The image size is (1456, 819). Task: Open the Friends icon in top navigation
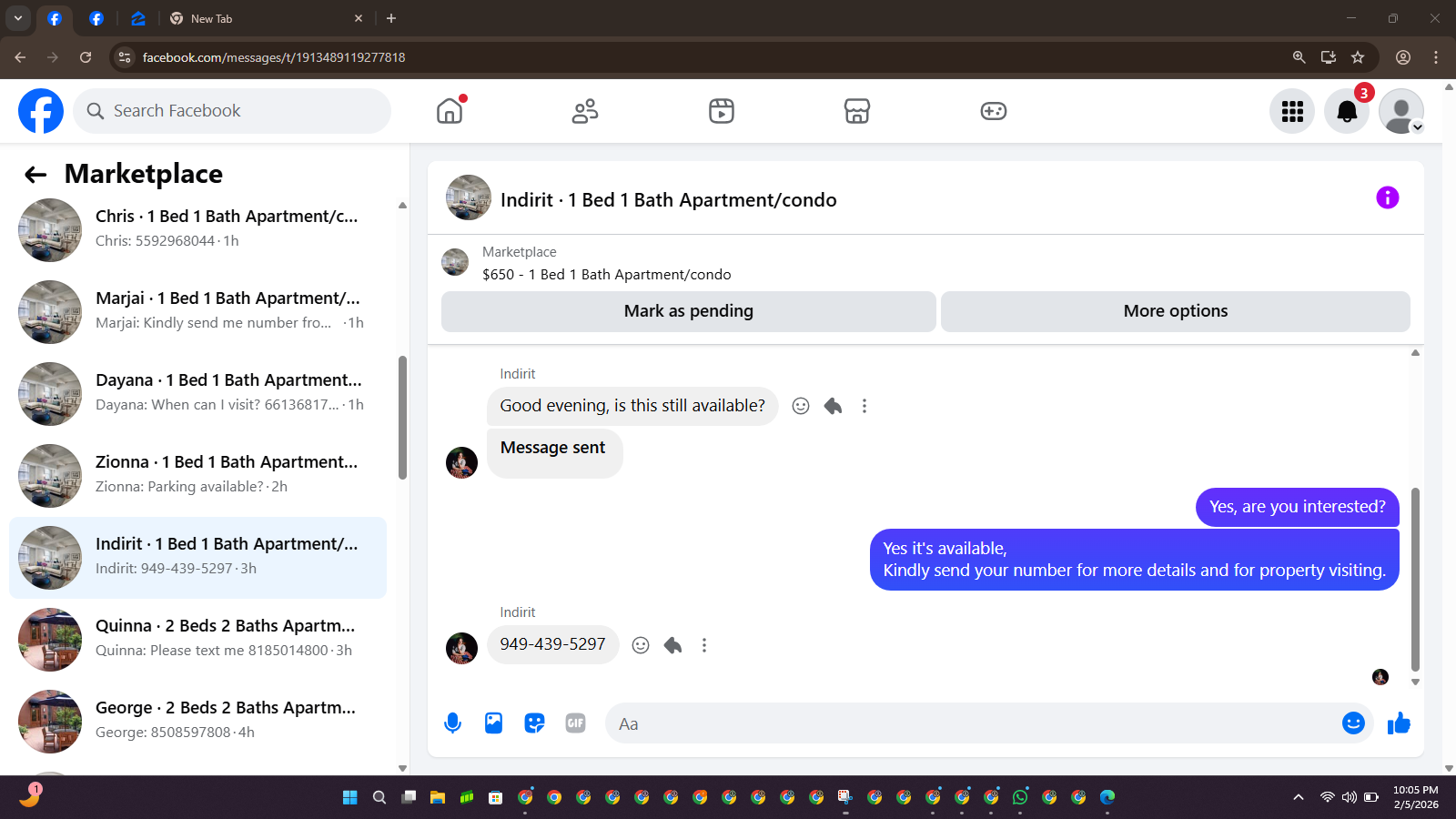585,111
